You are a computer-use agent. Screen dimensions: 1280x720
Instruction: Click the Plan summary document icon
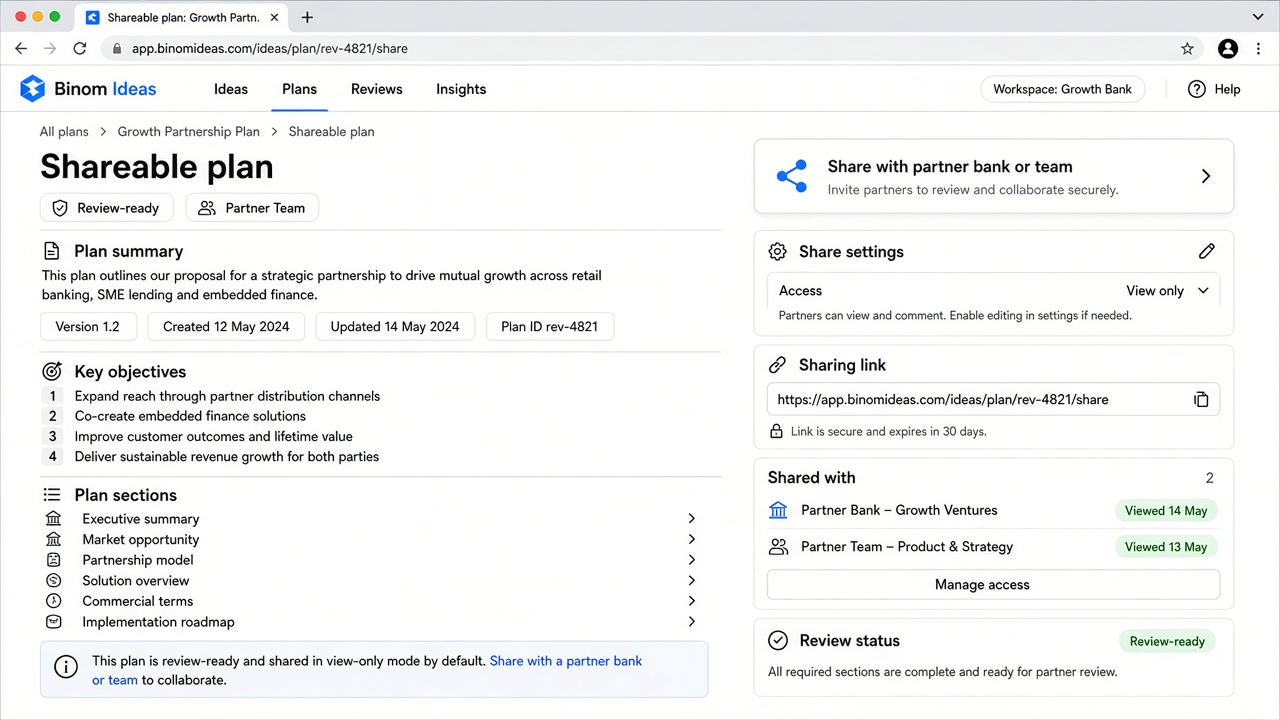click(x=52, y=251)
